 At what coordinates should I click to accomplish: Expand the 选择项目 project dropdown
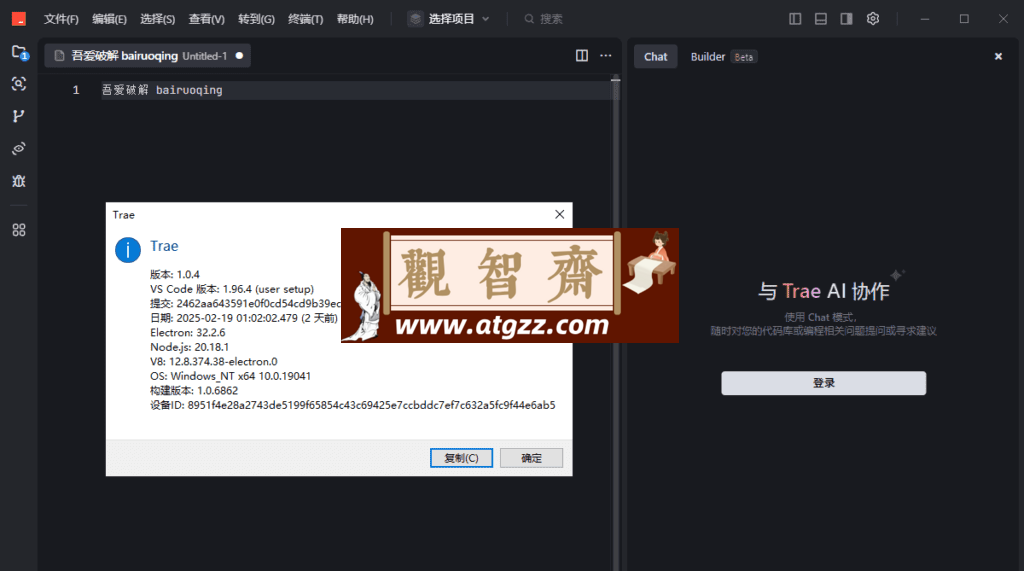point(449,19)
